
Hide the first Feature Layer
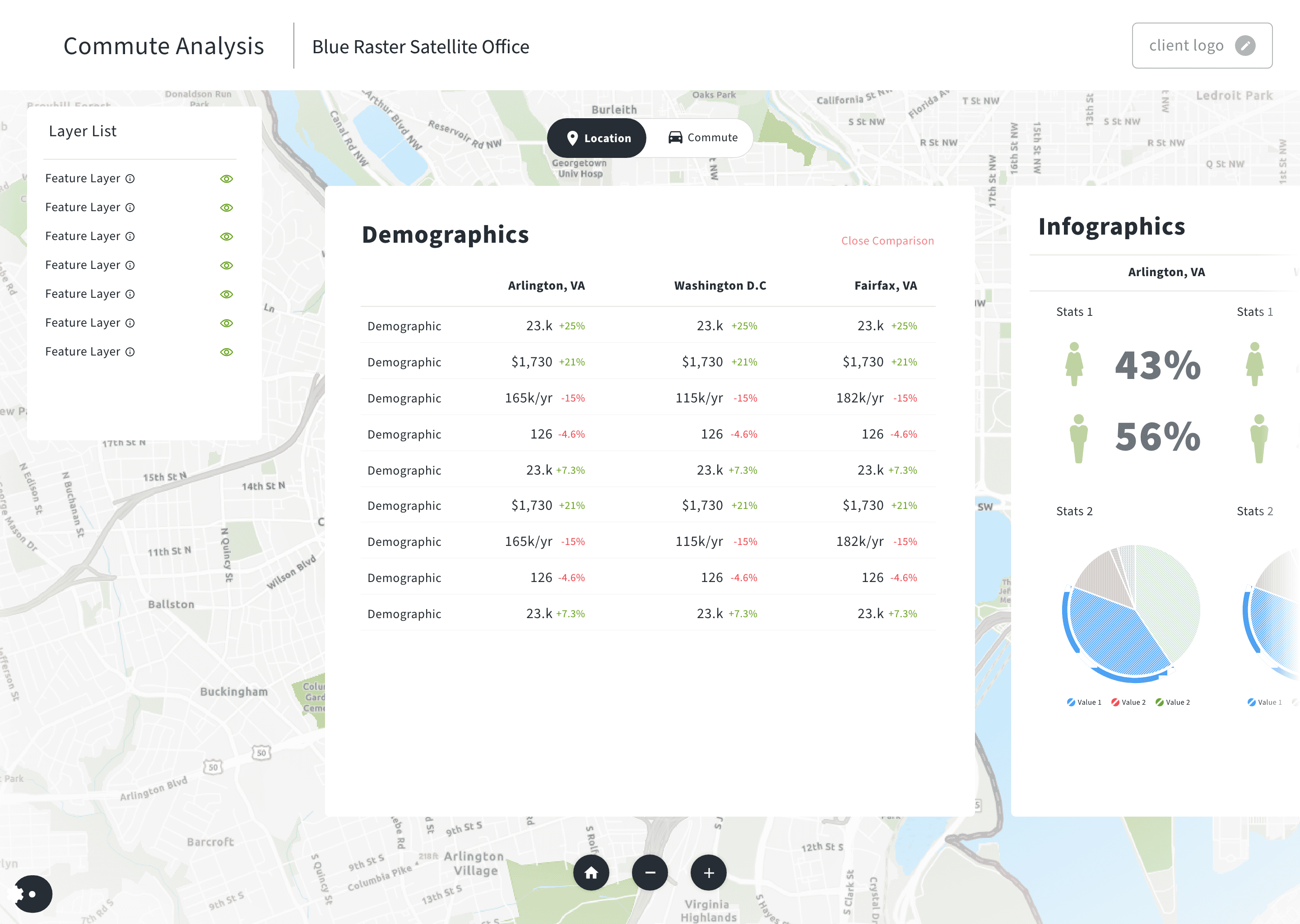(x=226, y=178)
